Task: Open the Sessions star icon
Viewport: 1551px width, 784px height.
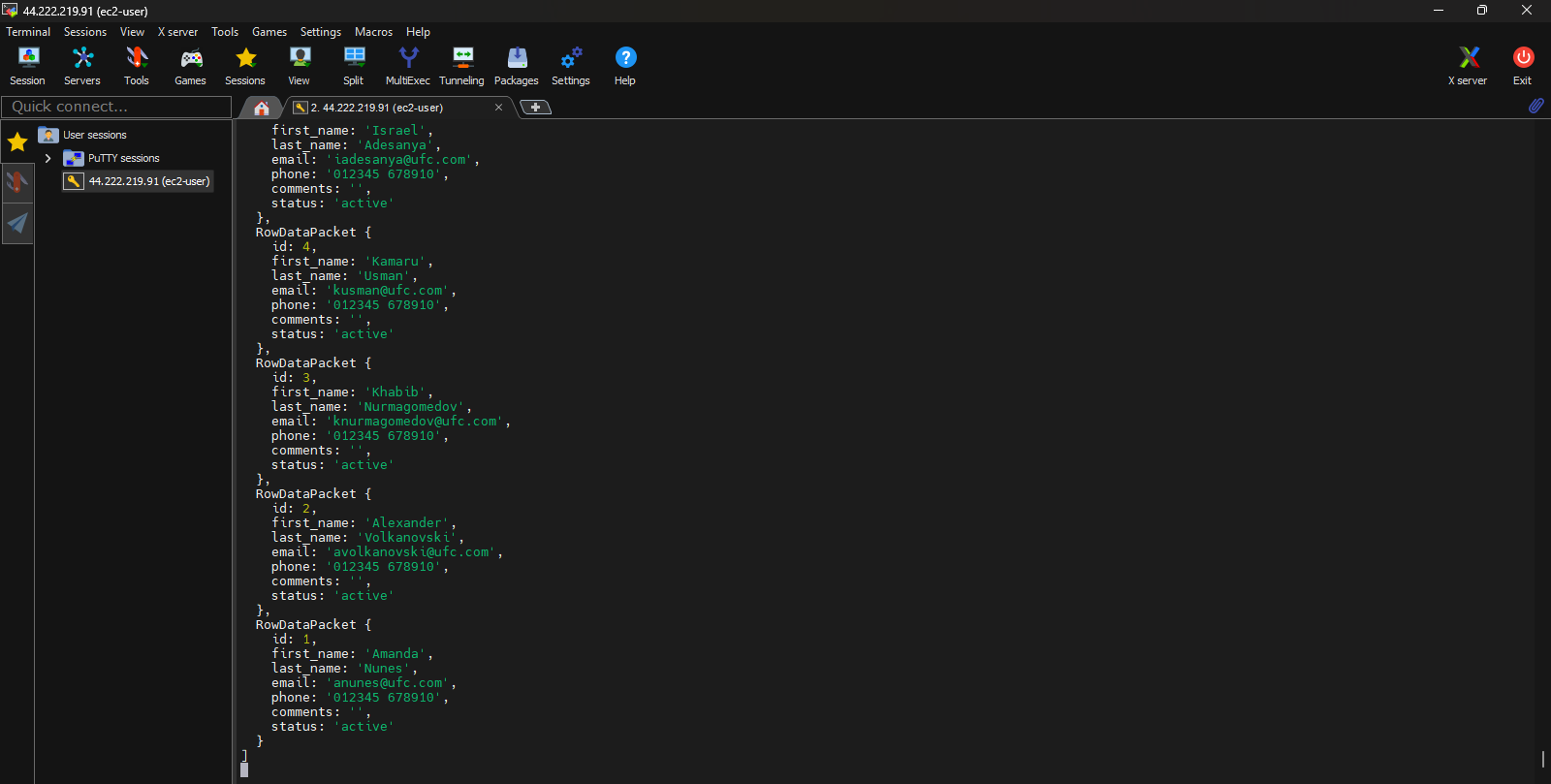Action: (x=245, y=66)
